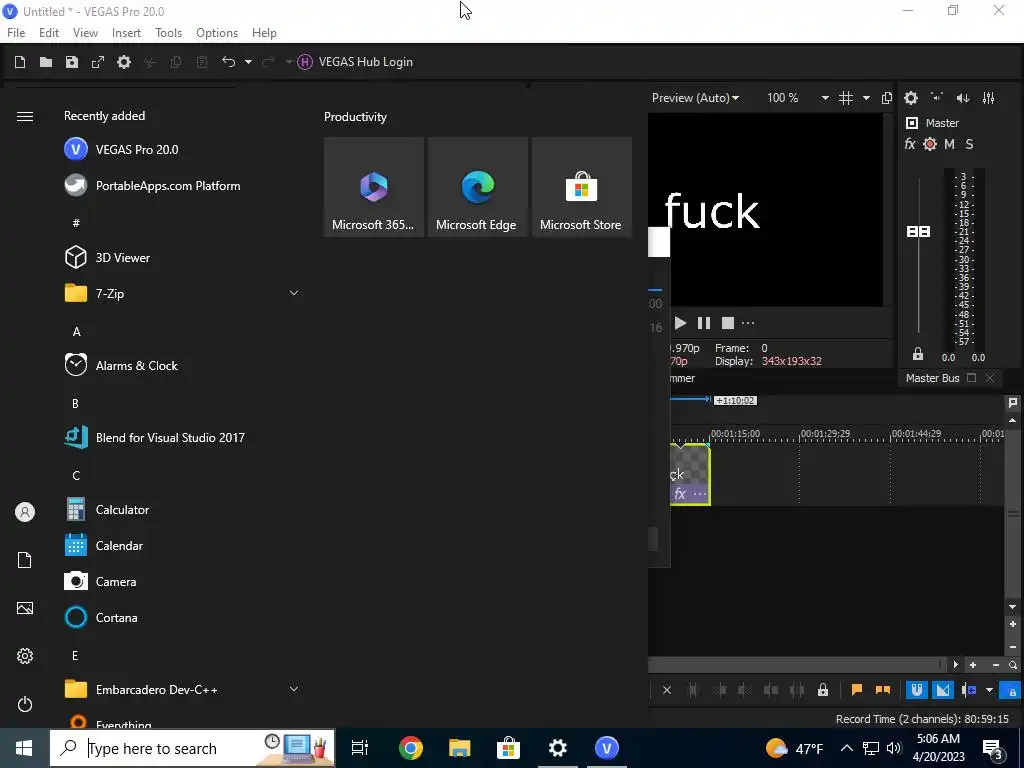Maximize the Master Bus panel square
This screenshot has height=768, width=1024.
971,378
